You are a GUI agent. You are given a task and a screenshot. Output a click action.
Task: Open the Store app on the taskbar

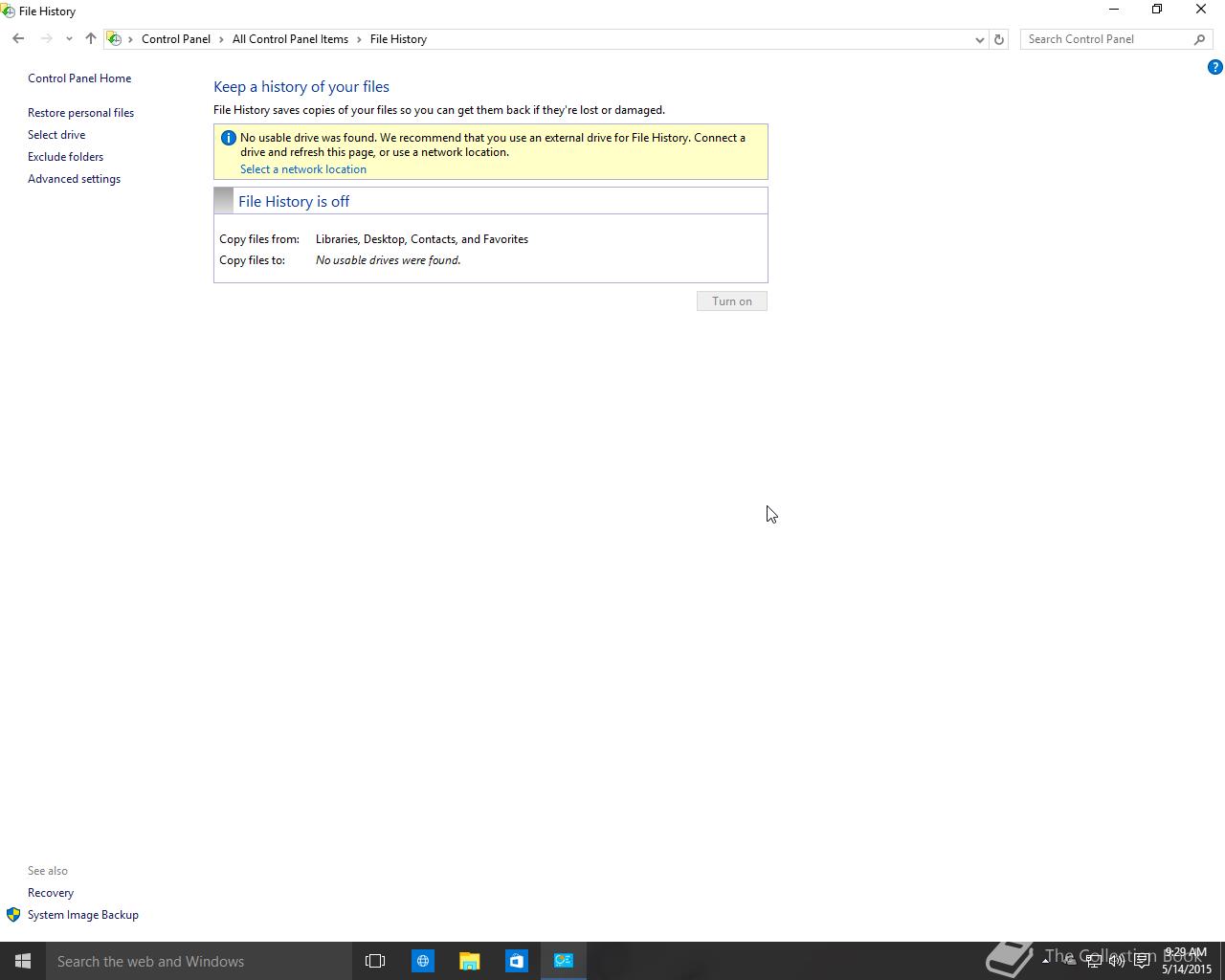click(x=516, y=961)
